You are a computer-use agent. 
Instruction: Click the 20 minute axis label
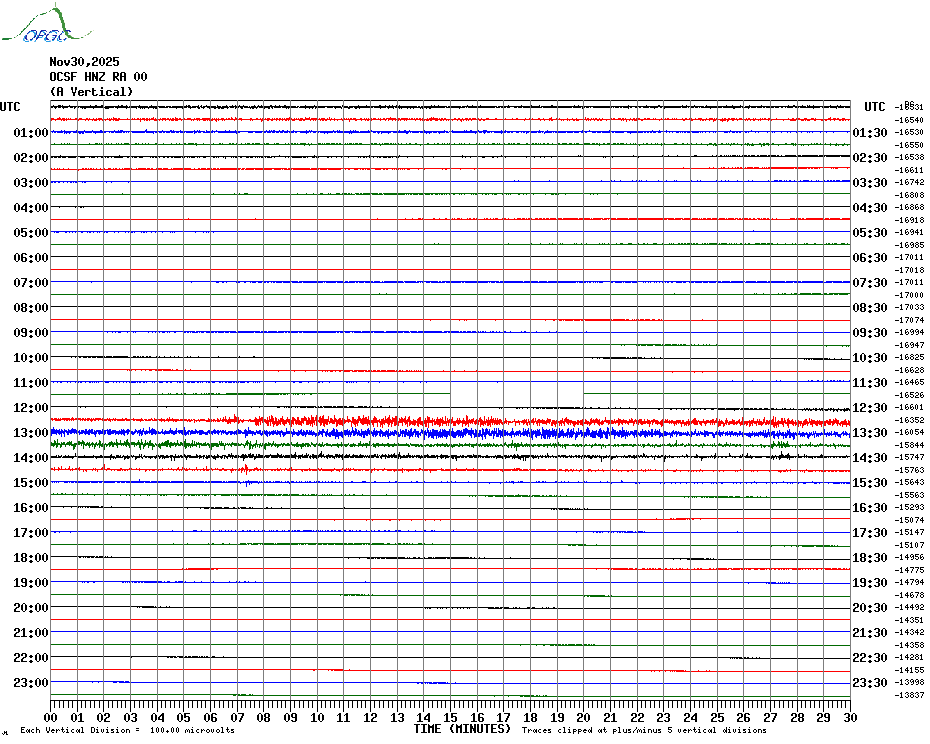point(584,718)
